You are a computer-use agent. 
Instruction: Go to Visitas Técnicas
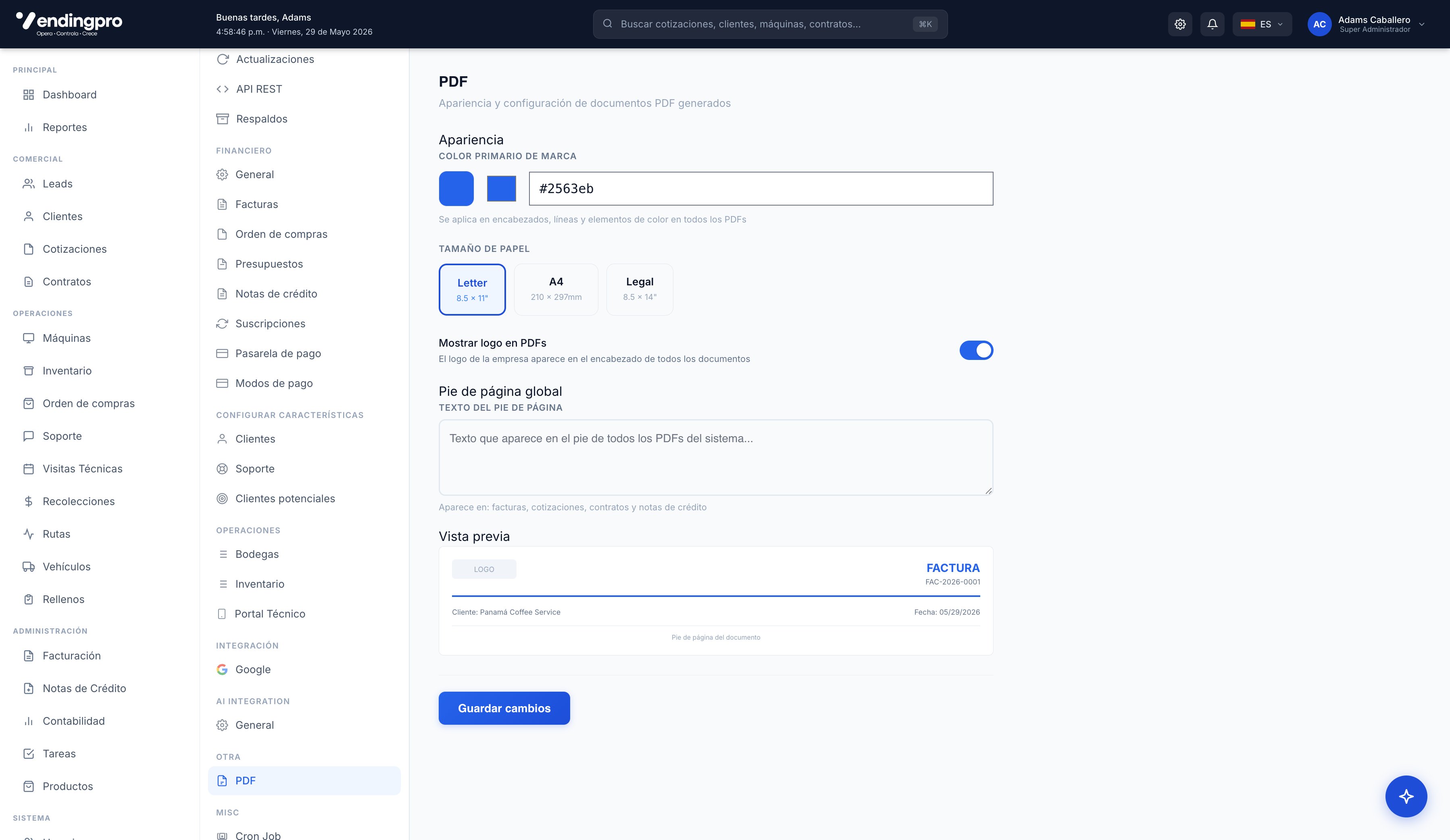pos(82,469)
